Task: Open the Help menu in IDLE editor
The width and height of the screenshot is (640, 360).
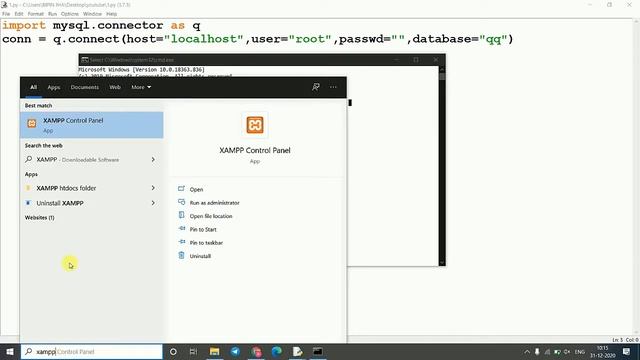Action: pos(111,14)
